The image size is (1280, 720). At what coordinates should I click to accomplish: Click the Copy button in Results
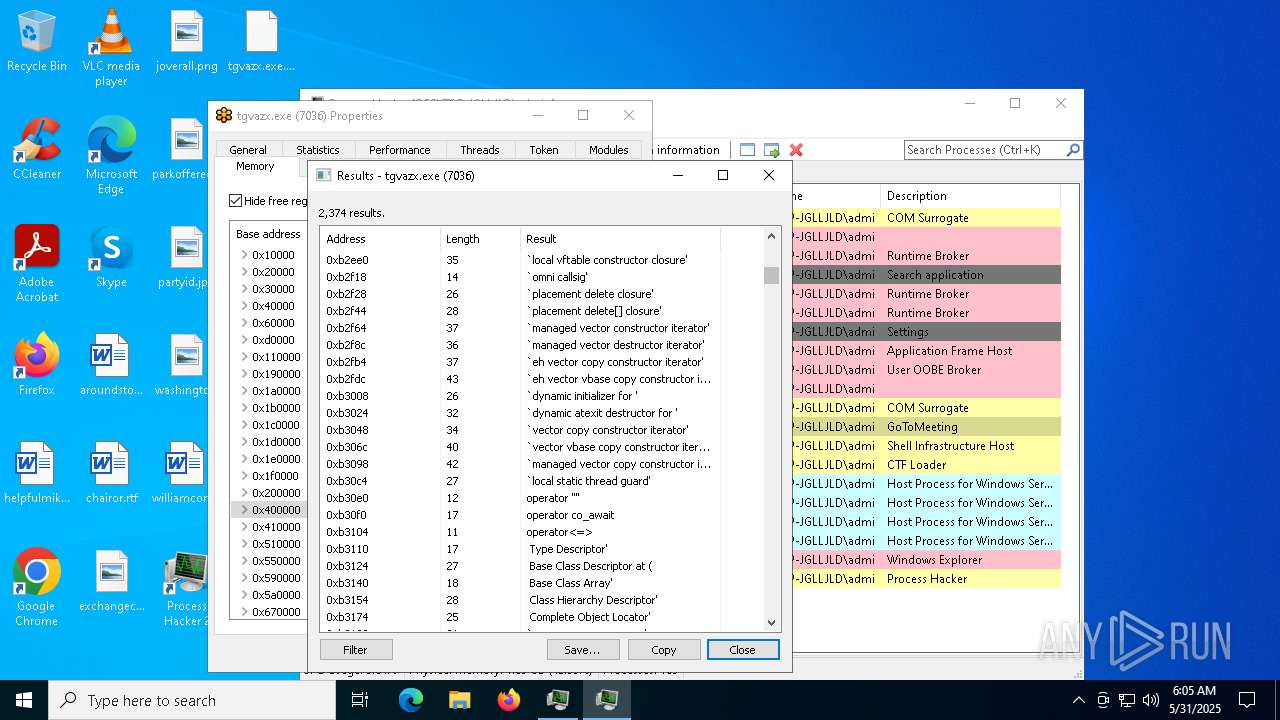(663, 650)
